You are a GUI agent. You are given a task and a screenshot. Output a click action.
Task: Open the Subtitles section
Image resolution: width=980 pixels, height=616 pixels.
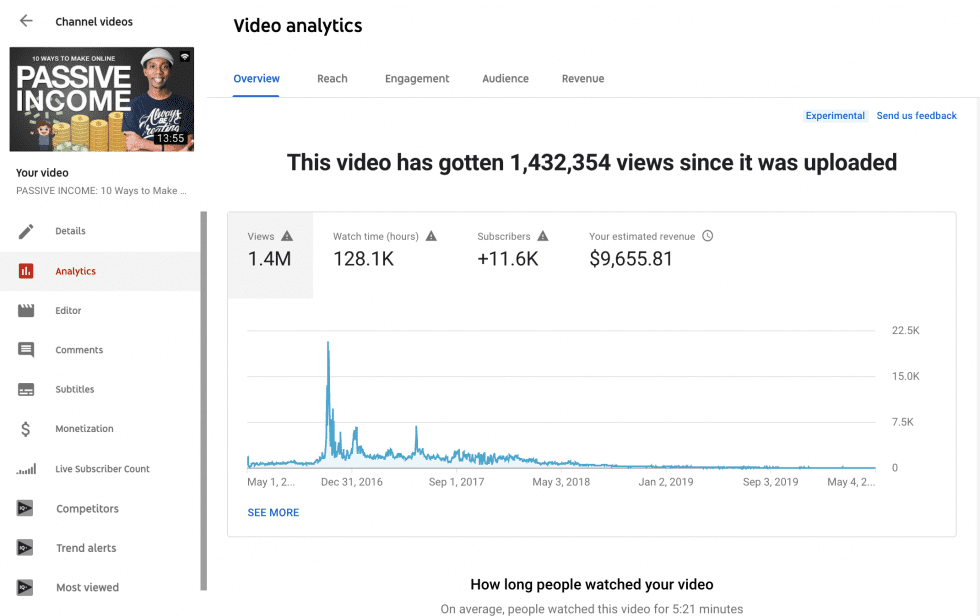(x=28, y=389)
